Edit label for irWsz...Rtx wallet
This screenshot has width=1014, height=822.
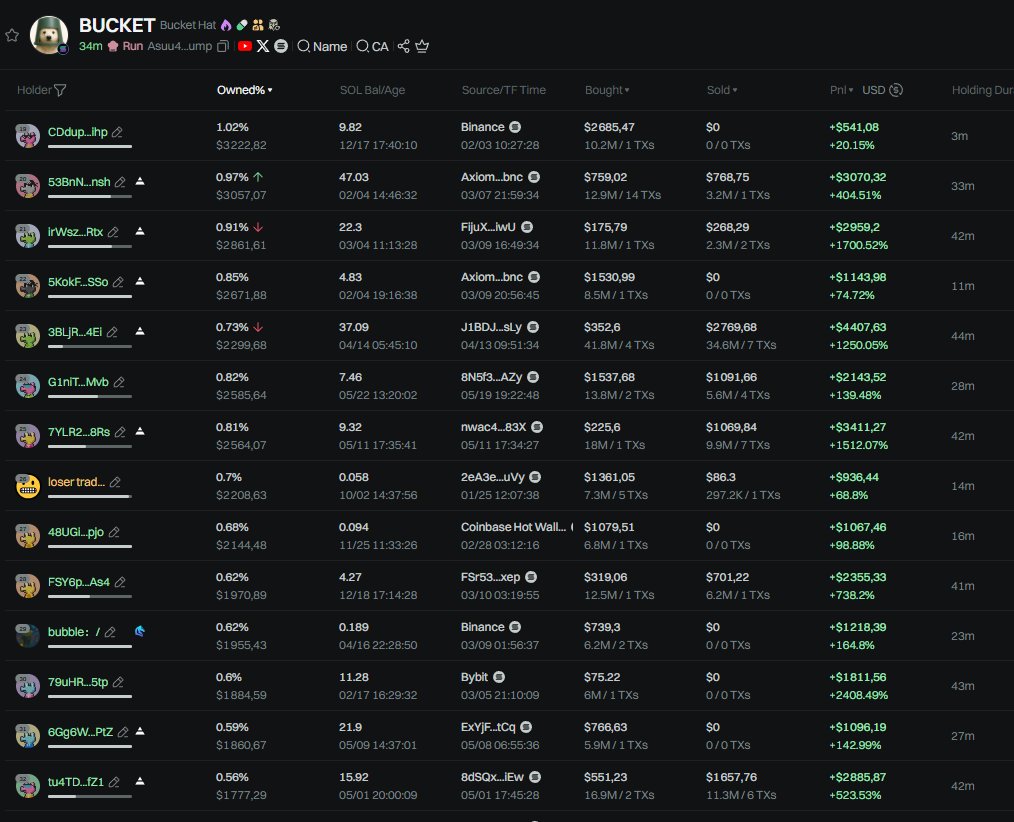tap(113, 232)
